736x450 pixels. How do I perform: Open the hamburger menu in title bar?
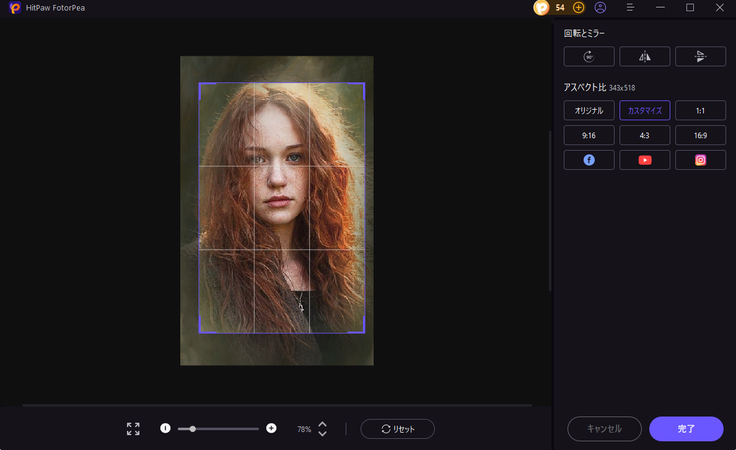click(630, 7)
